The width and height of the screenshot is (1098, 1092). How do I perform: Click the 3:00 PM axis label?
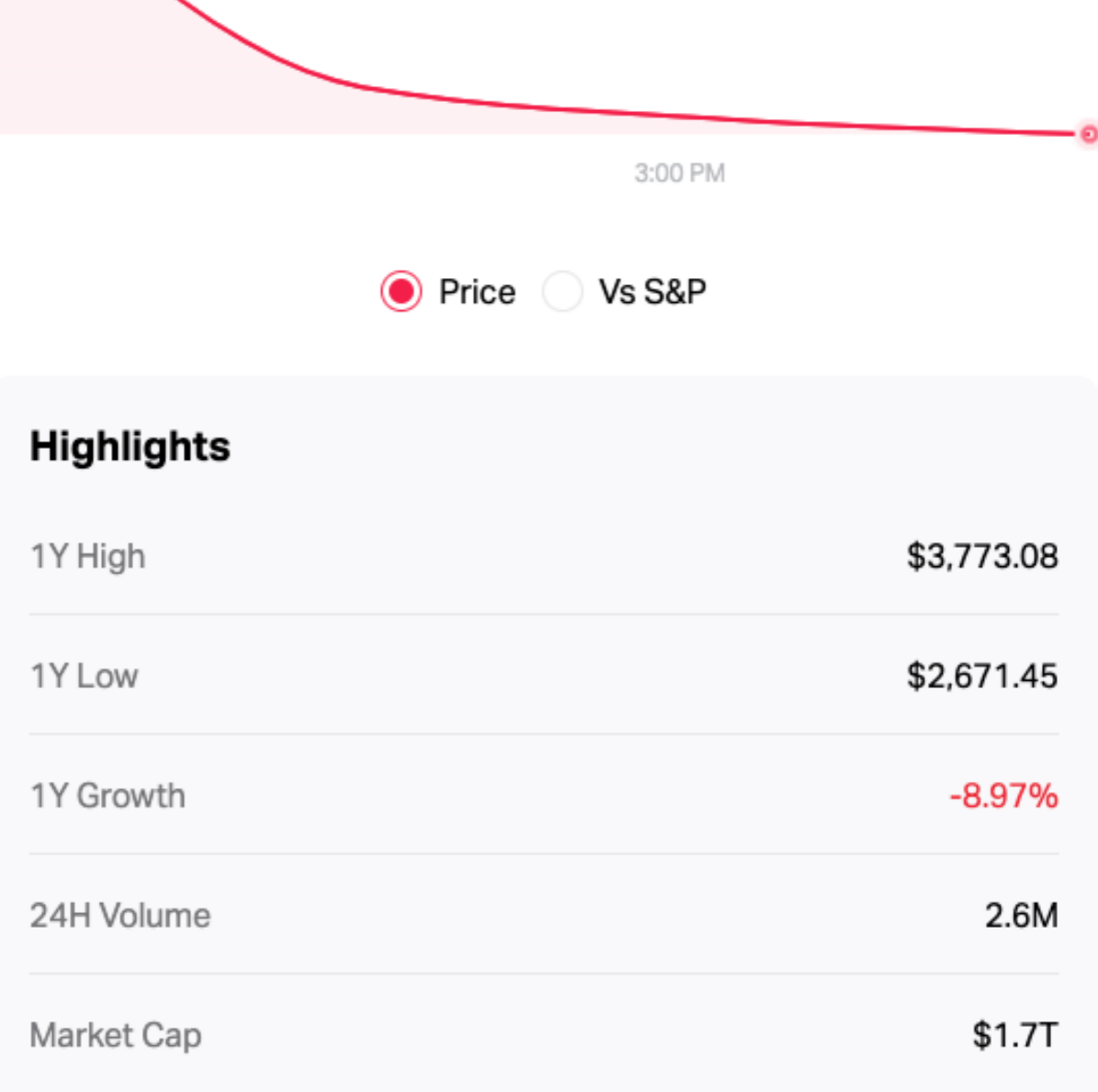point(679,173)
